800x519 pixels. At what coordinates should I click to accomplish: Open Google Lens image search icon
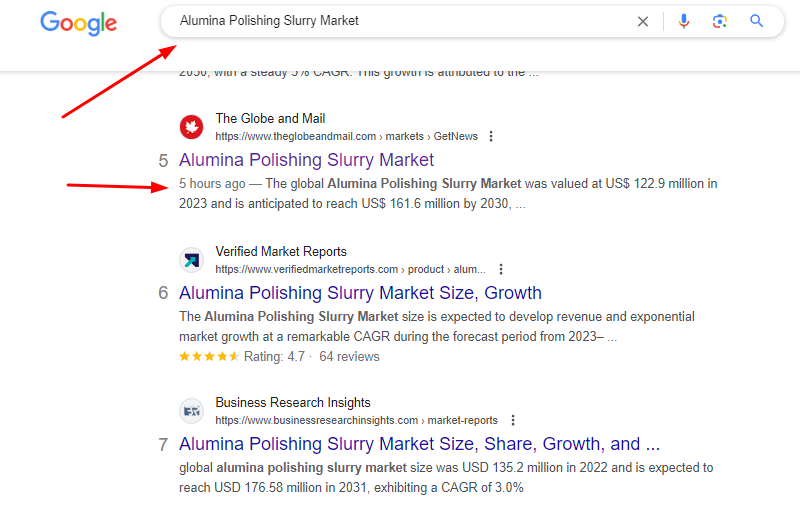719,21
